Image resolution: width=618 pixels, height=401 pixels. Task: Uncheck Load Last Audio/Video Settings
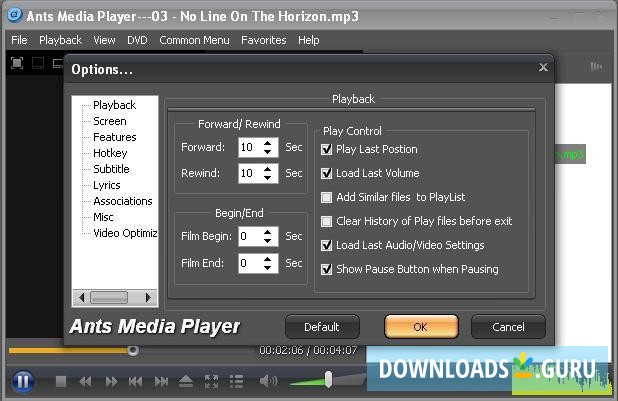pos(326,245)
